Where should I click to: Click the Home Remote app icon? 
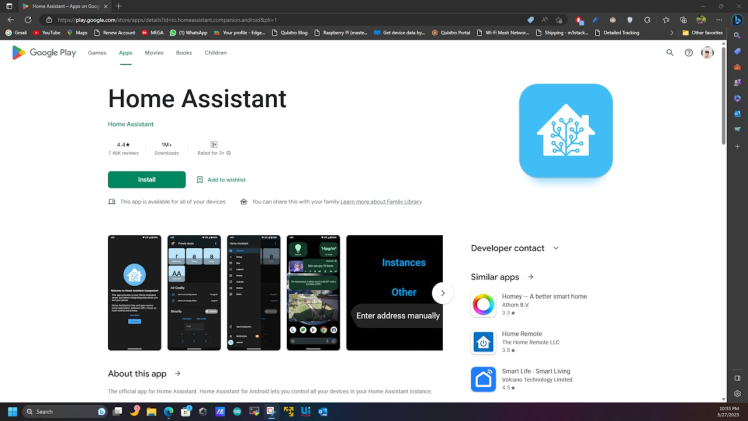click(x=483, y=342)
